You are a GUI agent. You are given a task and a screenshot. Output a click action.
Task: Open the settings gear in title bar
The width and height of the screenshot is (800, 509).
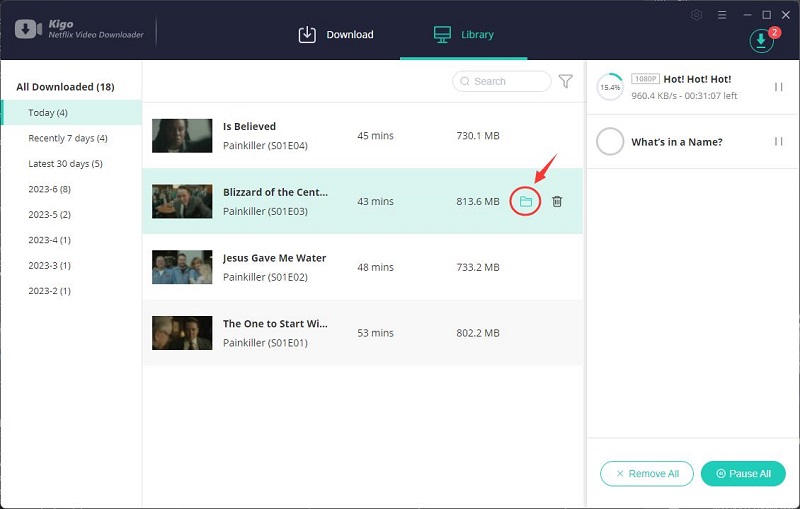[696, 15]
